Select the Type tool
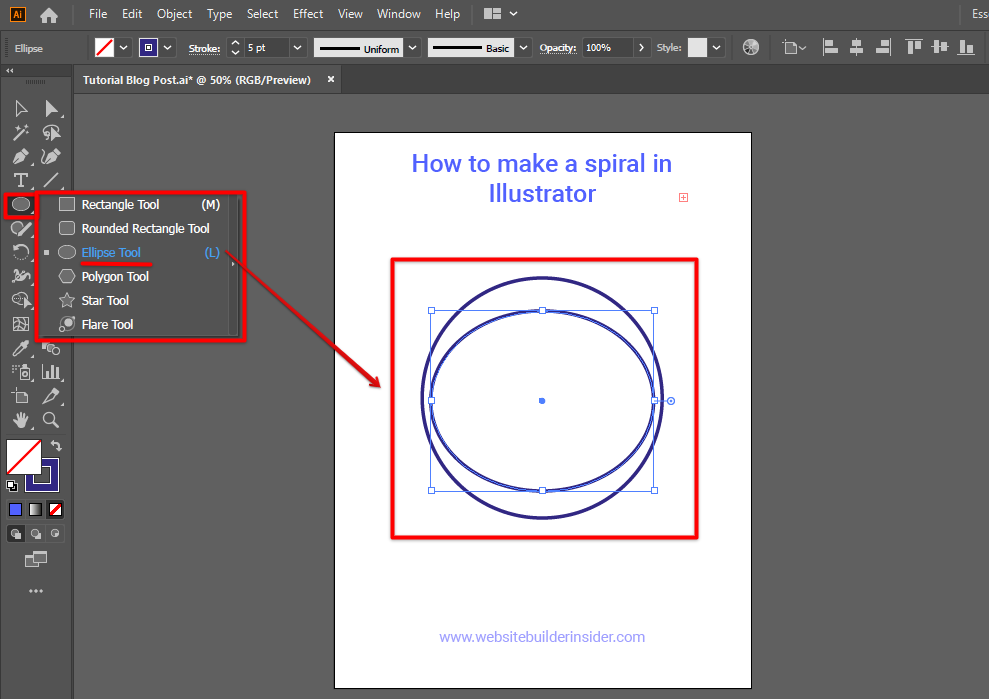 click(x=21, y=180)
